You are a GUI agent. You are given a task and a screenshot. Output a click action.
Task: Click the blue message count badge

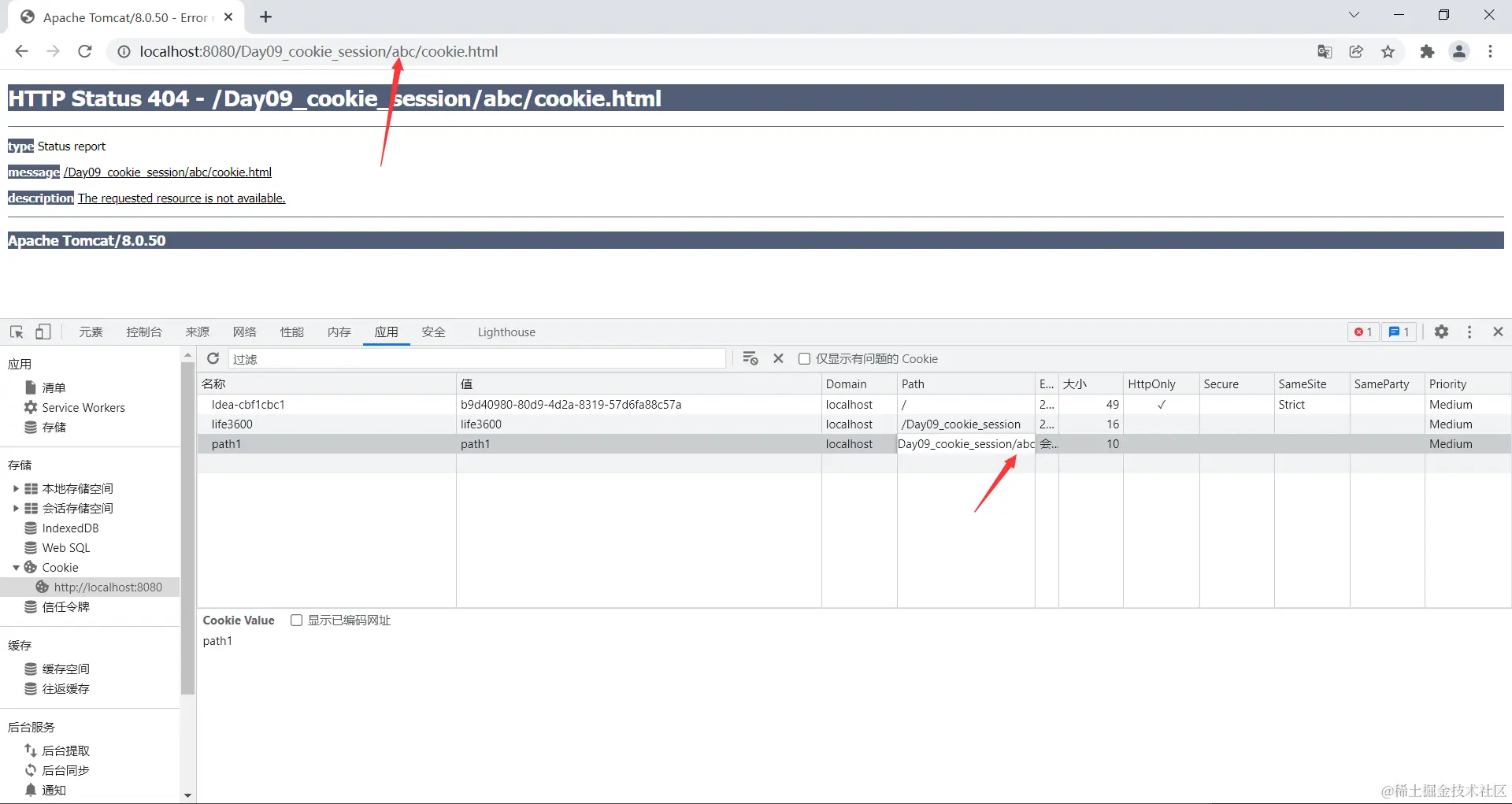click(x=1399, y=332)
